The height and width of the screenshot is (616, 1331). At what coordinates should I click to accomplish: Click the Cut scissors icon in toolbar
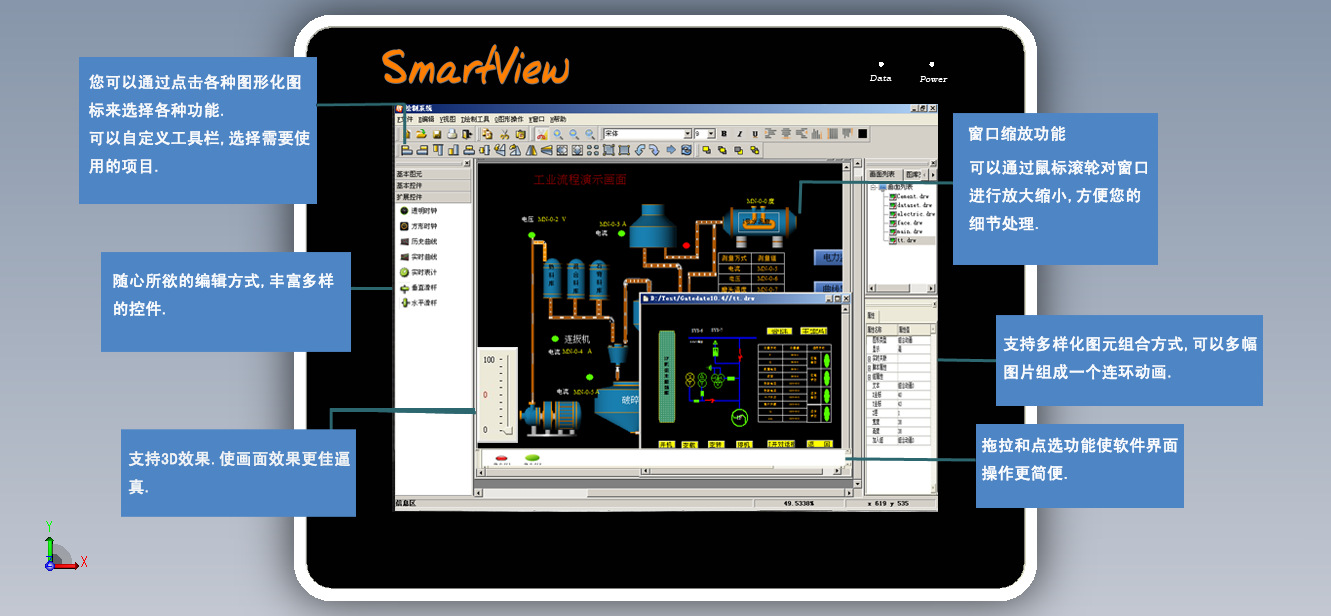505,134
